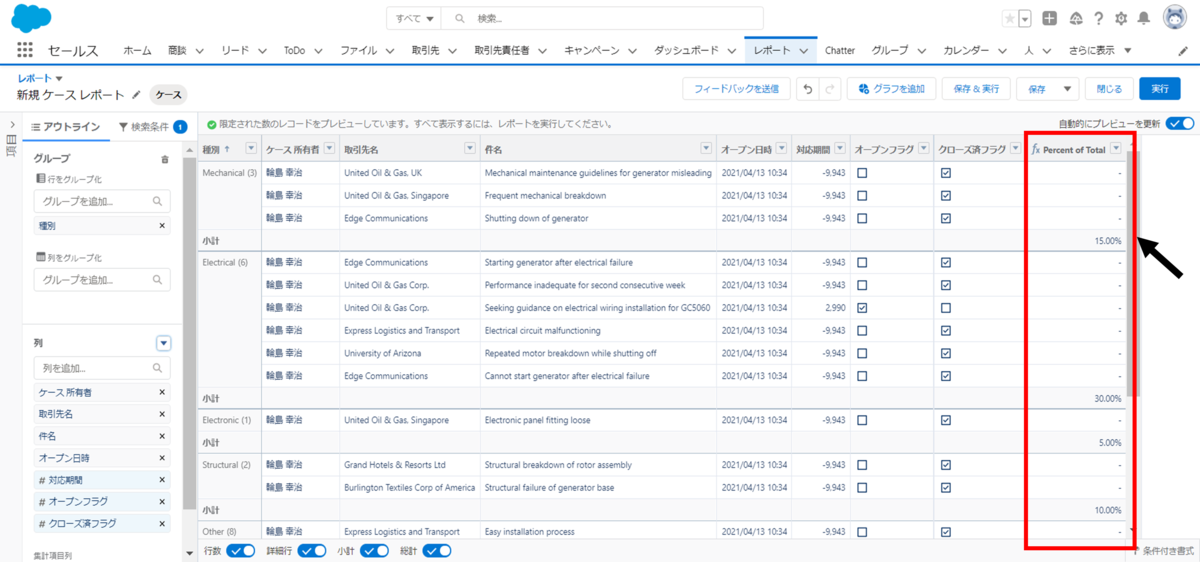
Task: Open the 種別 column header menu
Action: pyautogui.click(x=250, y=149)
